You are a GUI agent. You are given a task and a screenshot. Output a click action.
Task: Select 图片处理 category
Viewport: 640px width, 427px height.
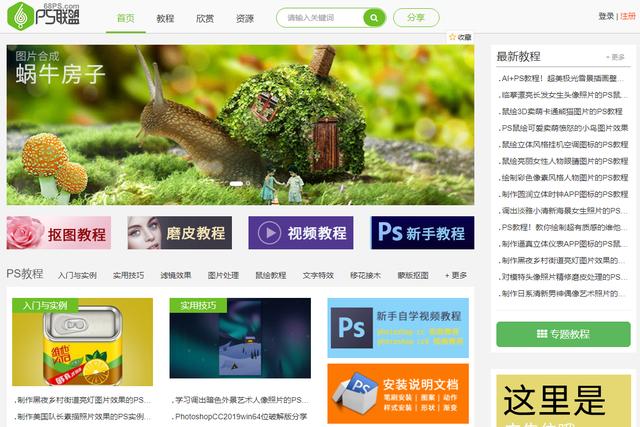pos(223,276)
